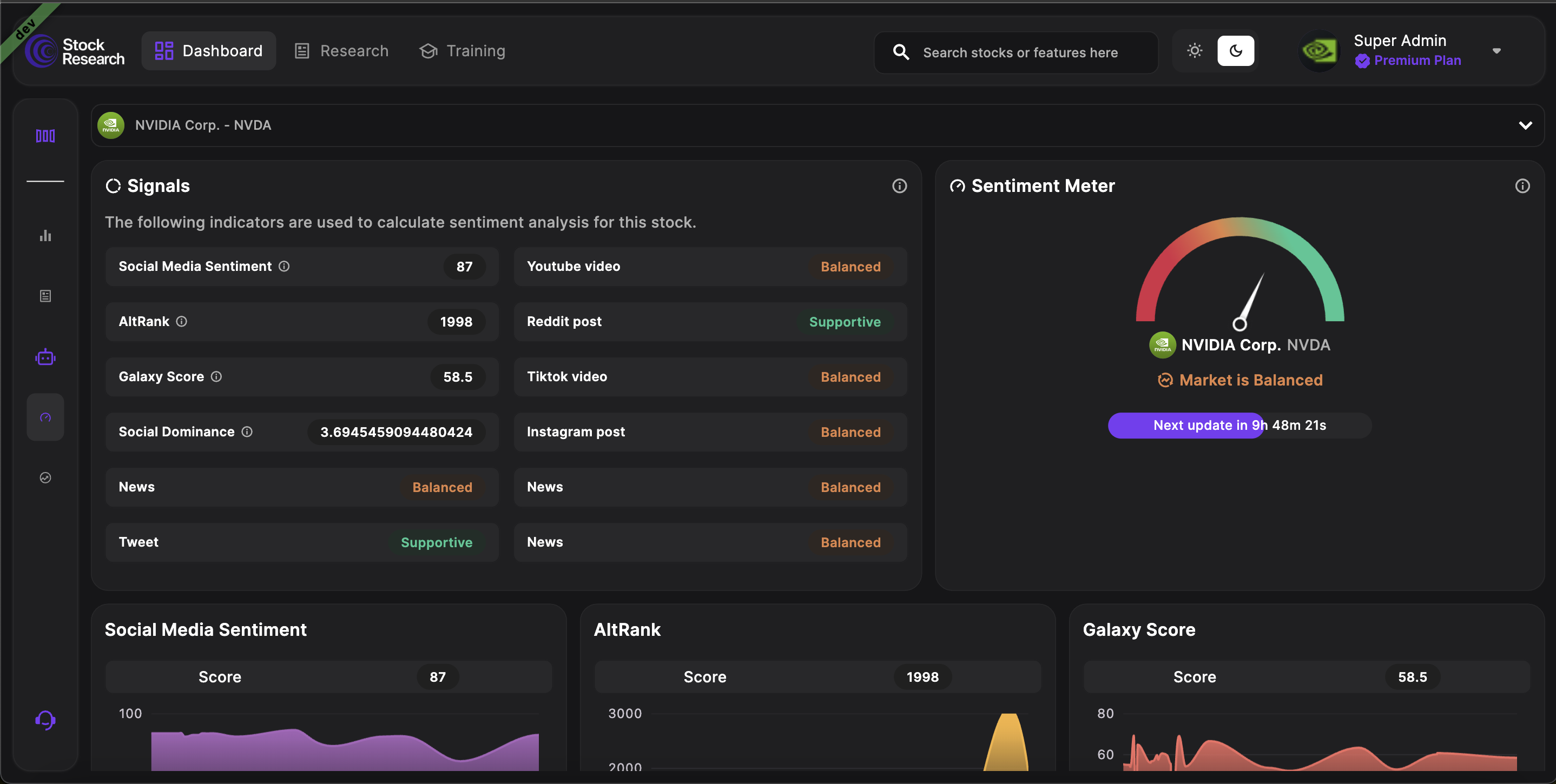Click the Social Media Sentiment card title

click(x=206, y=629)
